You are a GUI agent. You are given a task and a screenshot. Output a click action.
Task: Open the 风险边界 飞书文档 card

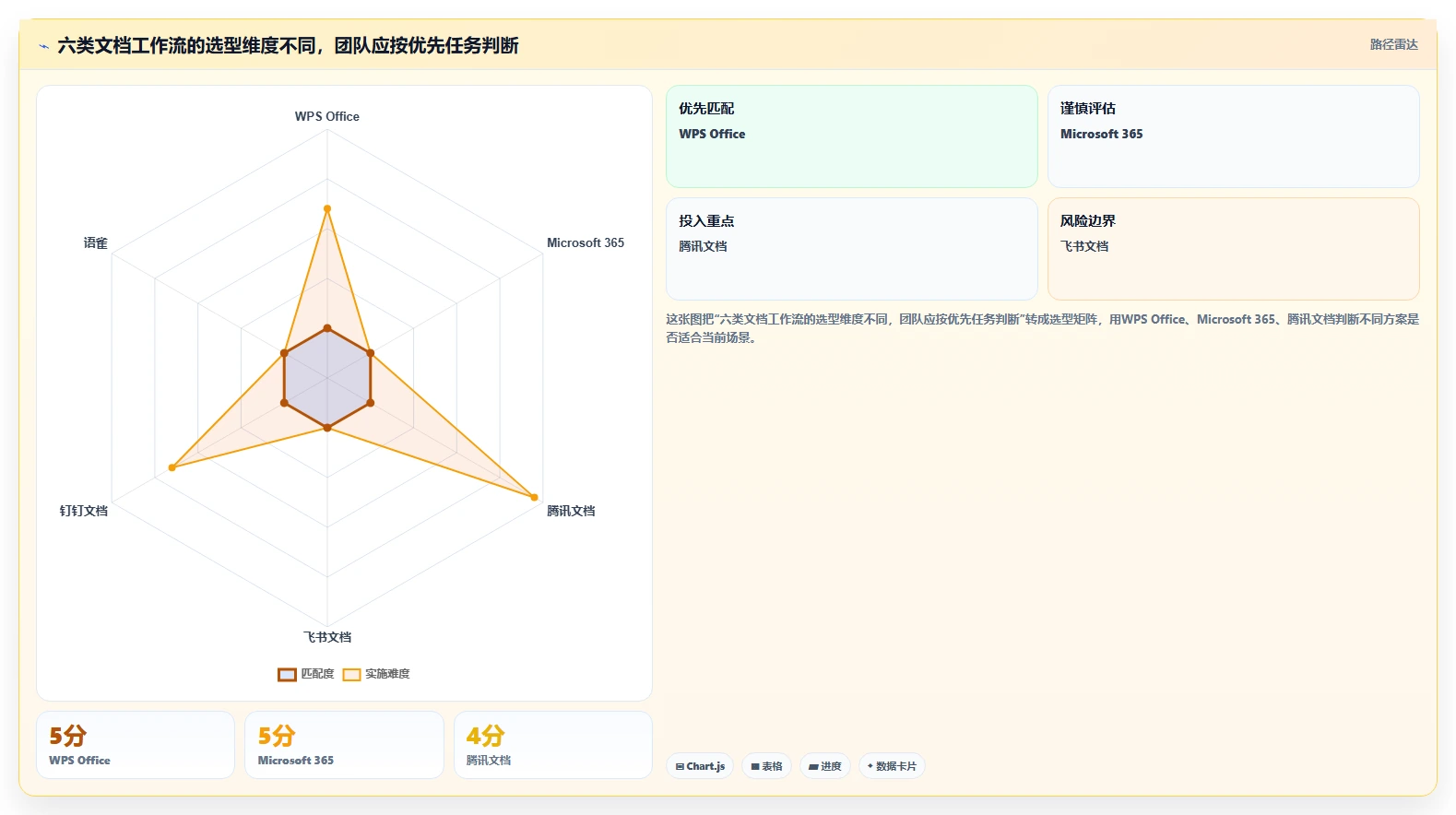click(x=1233, y=249)
